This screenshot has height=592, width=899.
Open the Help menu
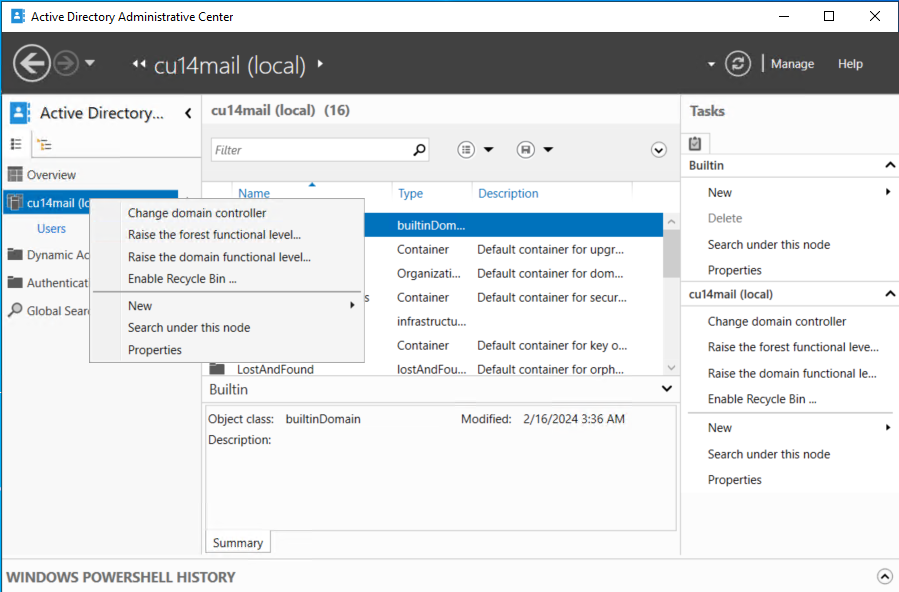(850, 64)
